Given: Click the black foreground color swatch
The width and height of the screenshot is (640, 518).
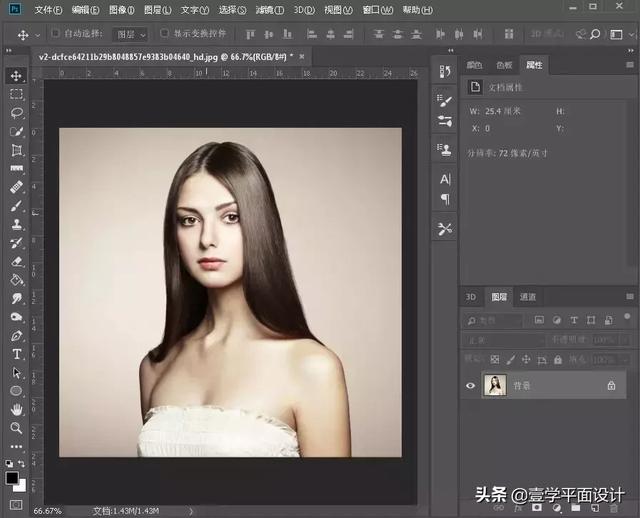Looking at the screenshot, I should tap(12, 478).
